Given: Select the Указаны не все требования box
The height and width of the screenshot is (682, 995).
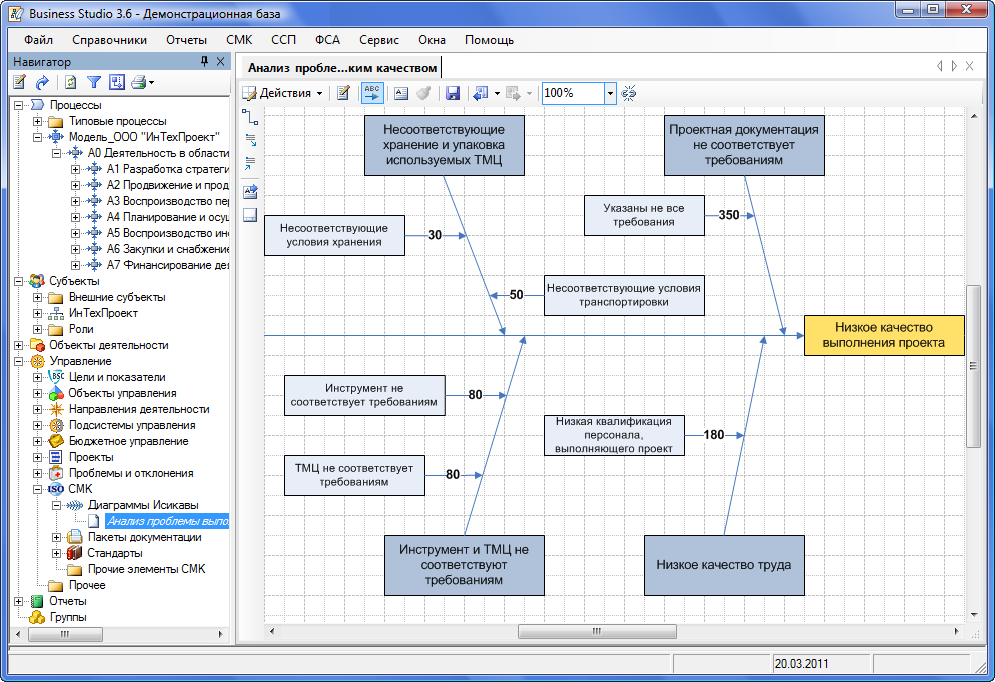Looking at the screenshot, I should (644, 215).
